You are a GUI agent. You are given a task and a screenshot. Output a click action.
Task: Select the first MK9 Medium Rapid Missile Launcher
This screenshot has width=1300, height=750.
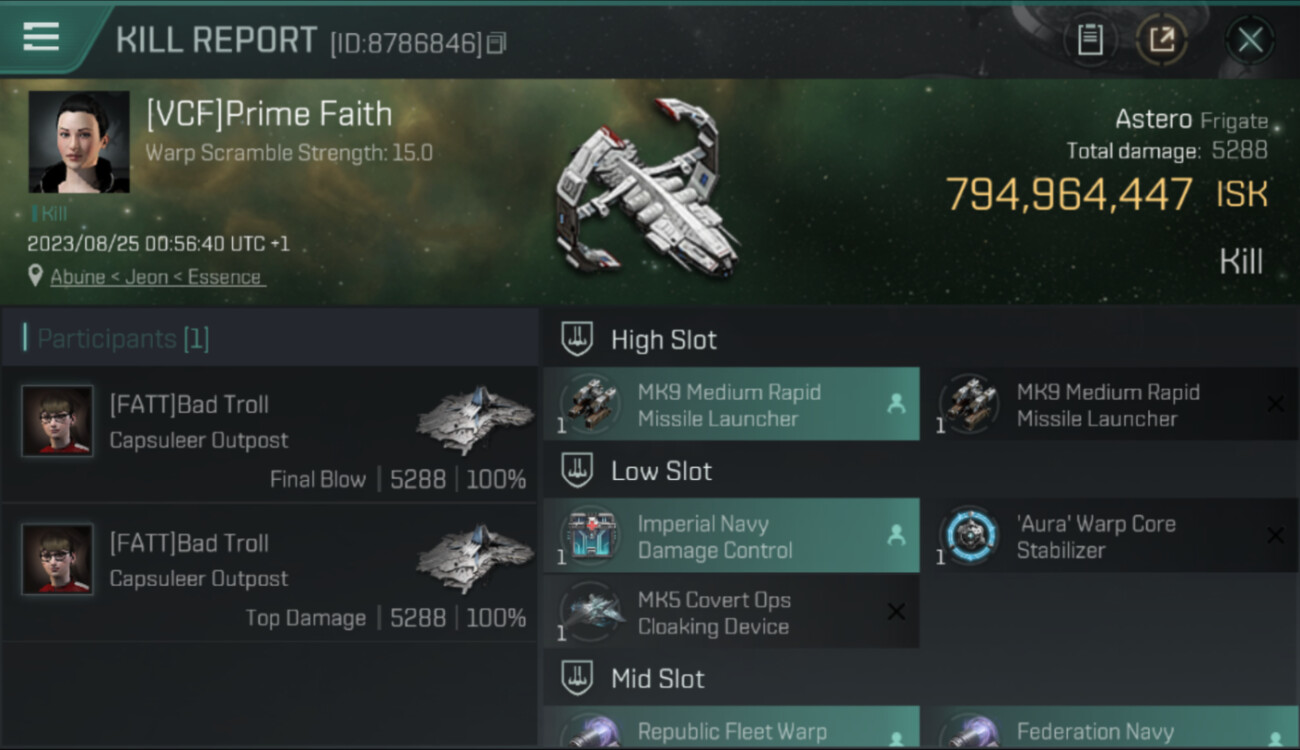point(731,404)
